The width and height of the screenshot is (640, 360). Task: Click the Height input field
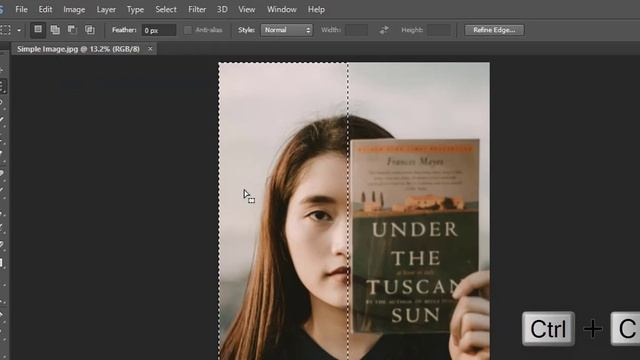[x=439, y=30]
